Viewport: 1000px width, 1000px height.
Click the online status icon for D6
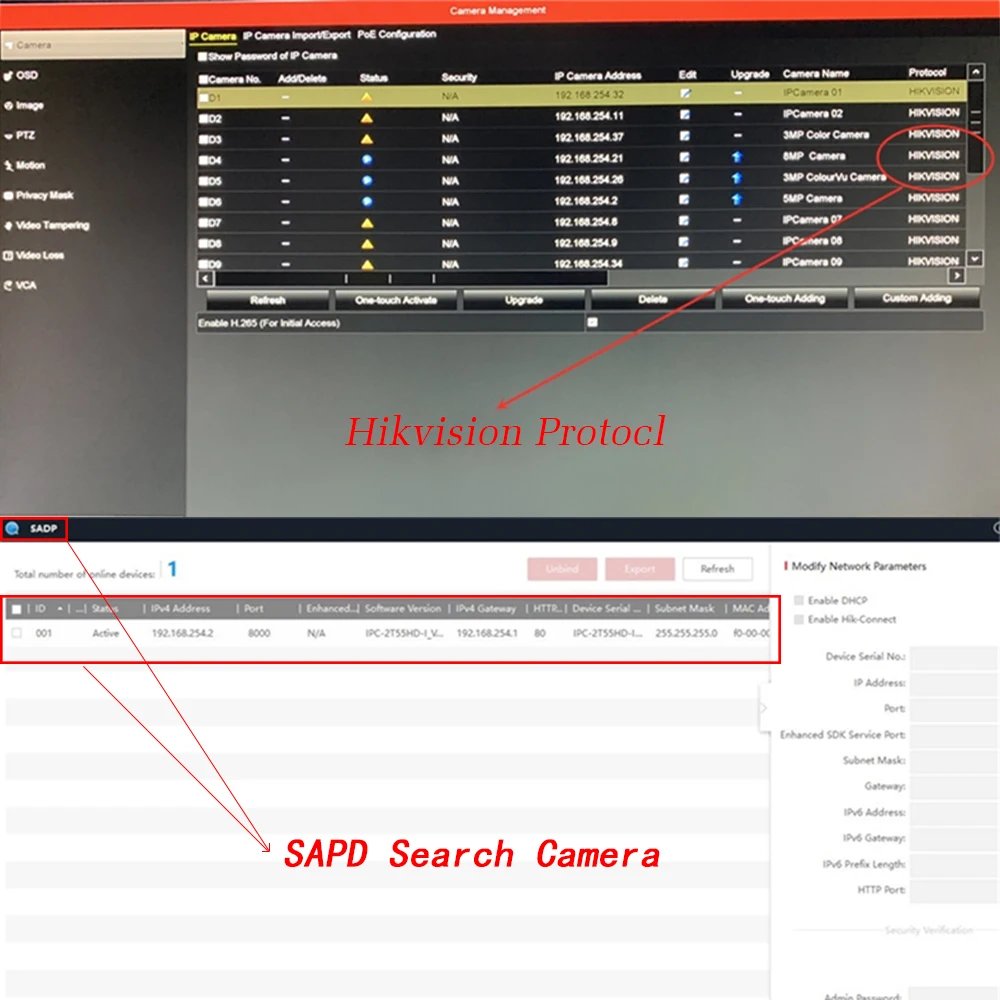(x=367, y=202)
